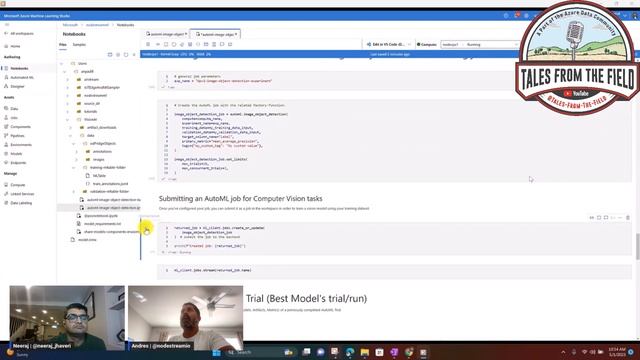The width and height of the screenshot is (640, 360).
Task: Open the Edit in VS Code dropdown
Action: pos(388,44)
